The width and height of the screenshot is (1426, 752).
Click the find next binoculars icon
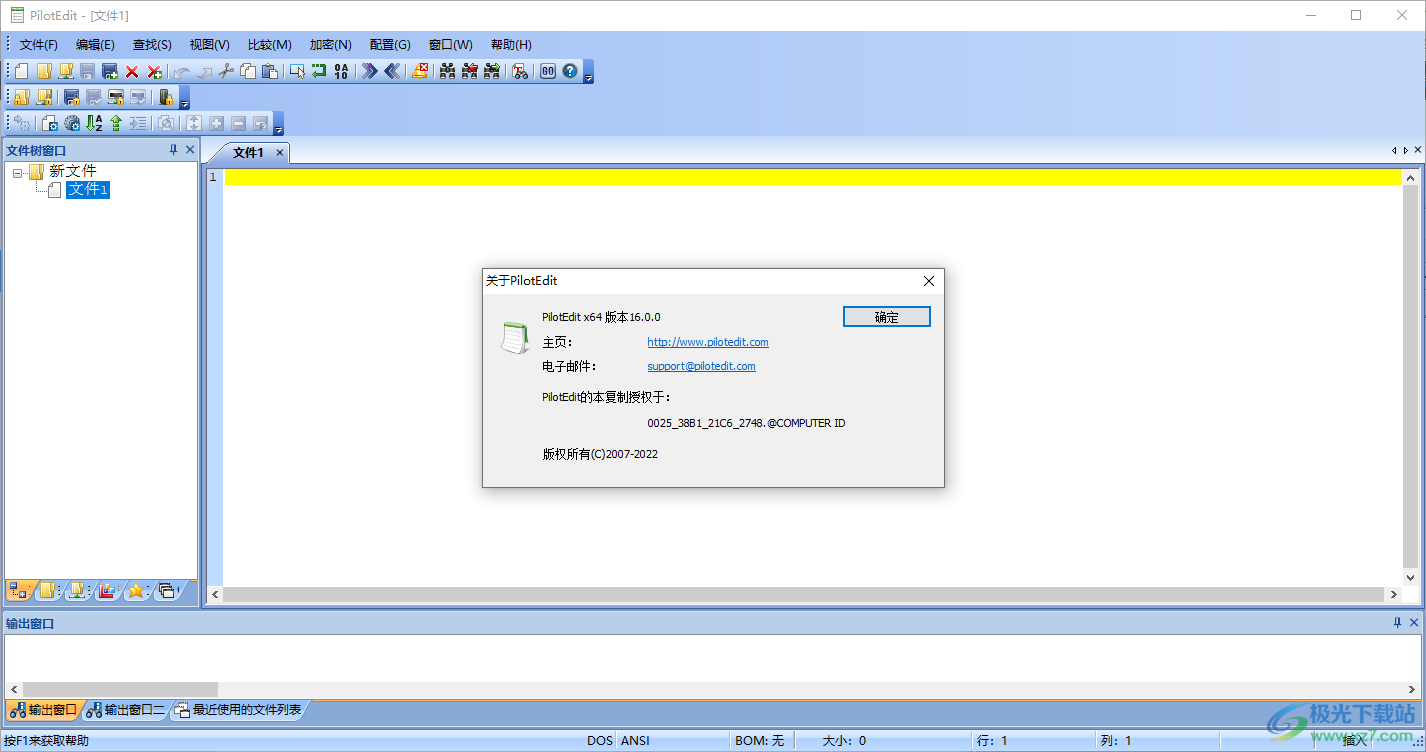[492, 71]
